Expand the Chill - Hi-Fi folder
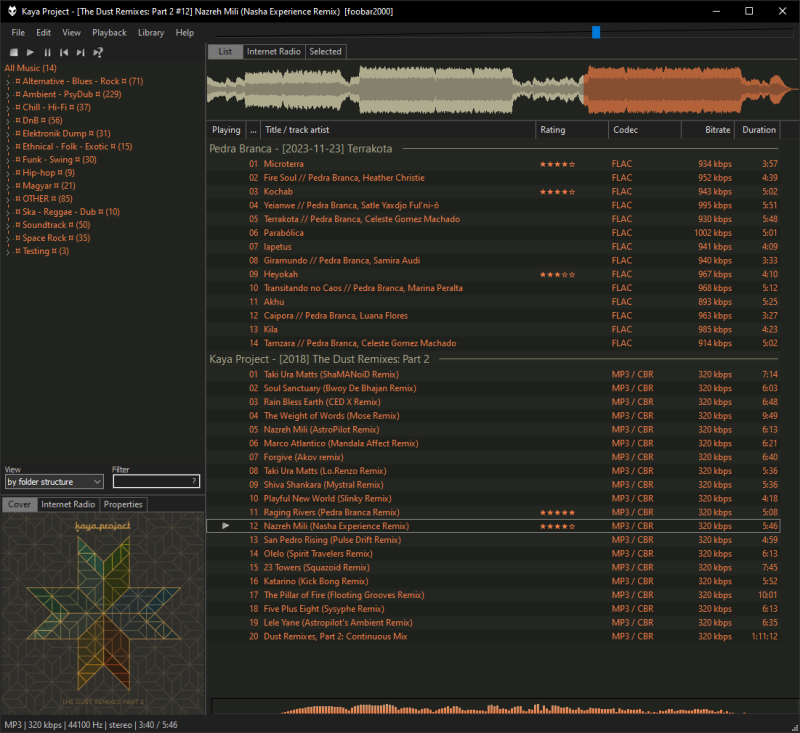800x733 pixels. (x=8, y=108)
